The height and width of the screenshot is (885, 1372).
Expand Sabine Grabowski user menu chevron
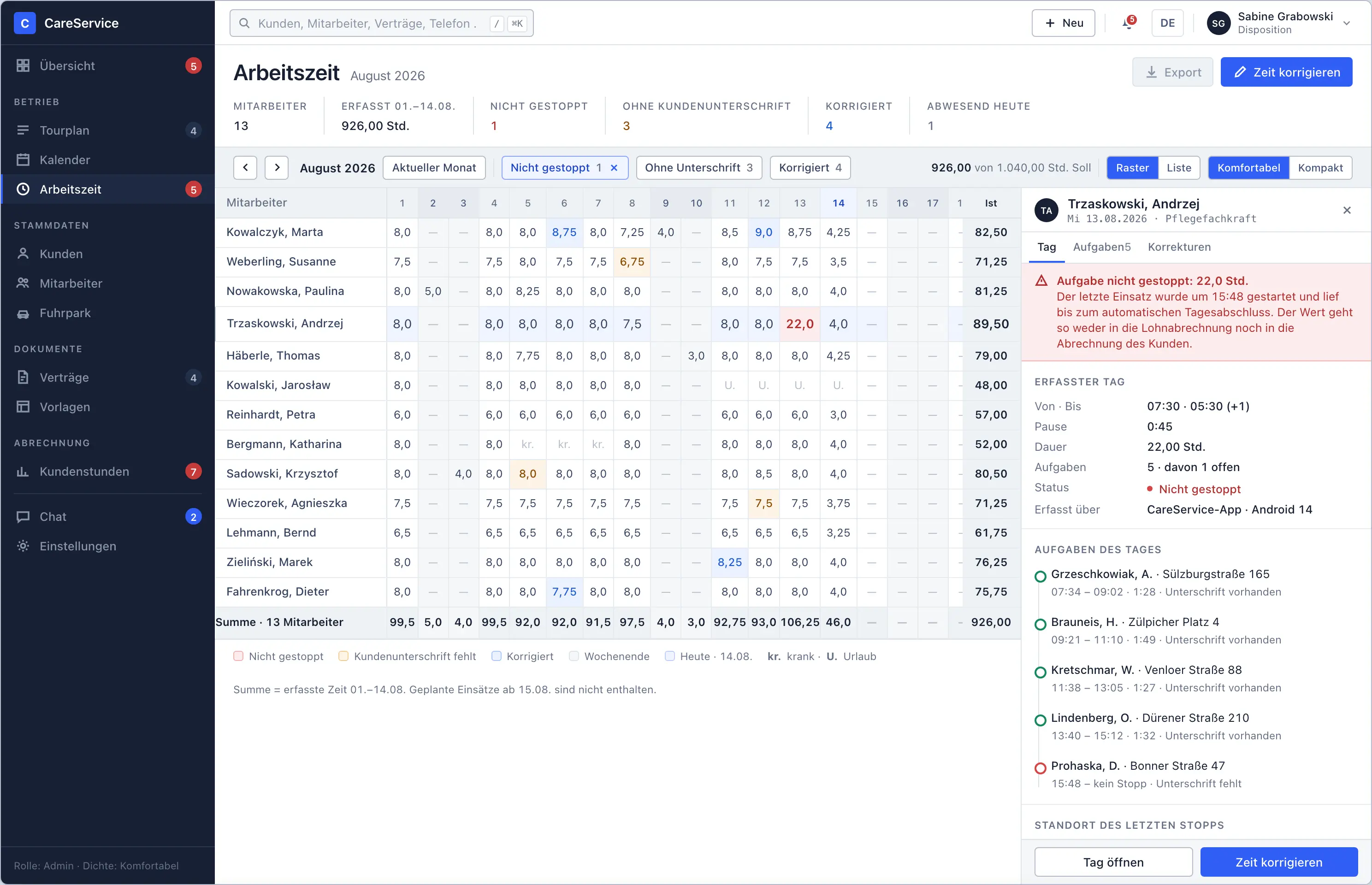1346,24
